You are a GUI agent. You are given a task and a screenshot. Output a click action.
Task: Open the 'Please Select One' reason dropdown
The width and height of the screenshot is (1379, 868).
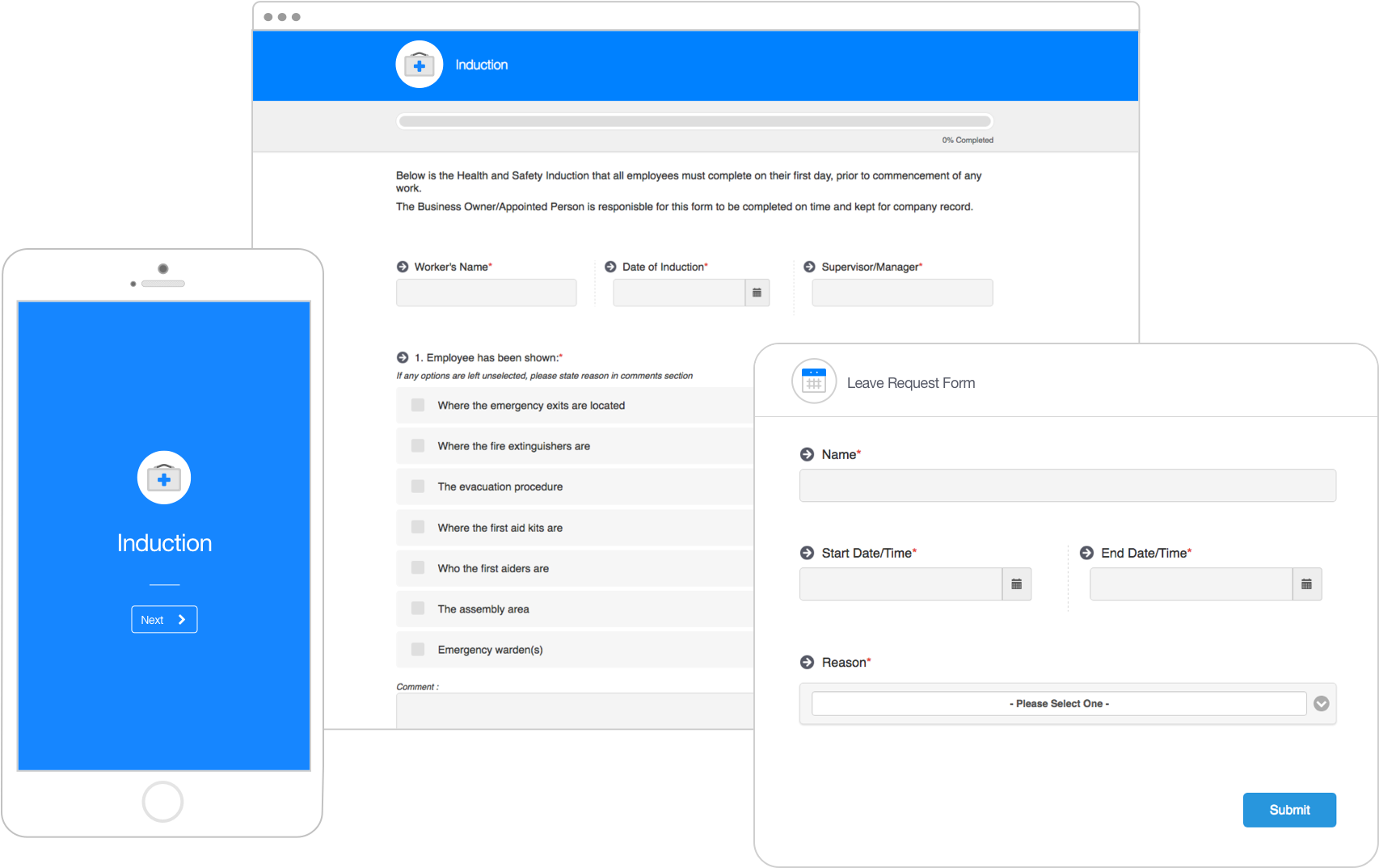1059,704
